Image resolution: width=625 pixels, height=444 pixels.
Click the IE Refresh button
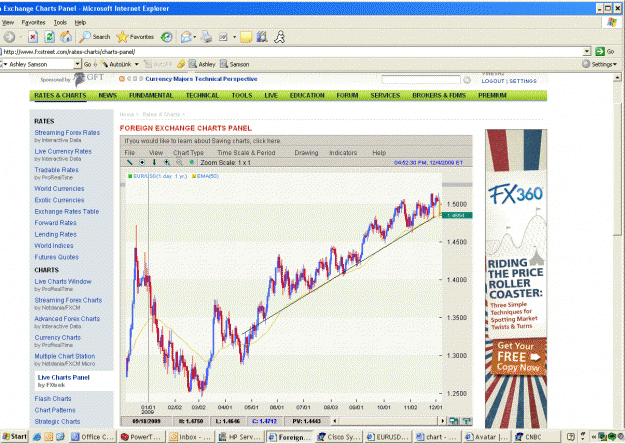(49, 37)
